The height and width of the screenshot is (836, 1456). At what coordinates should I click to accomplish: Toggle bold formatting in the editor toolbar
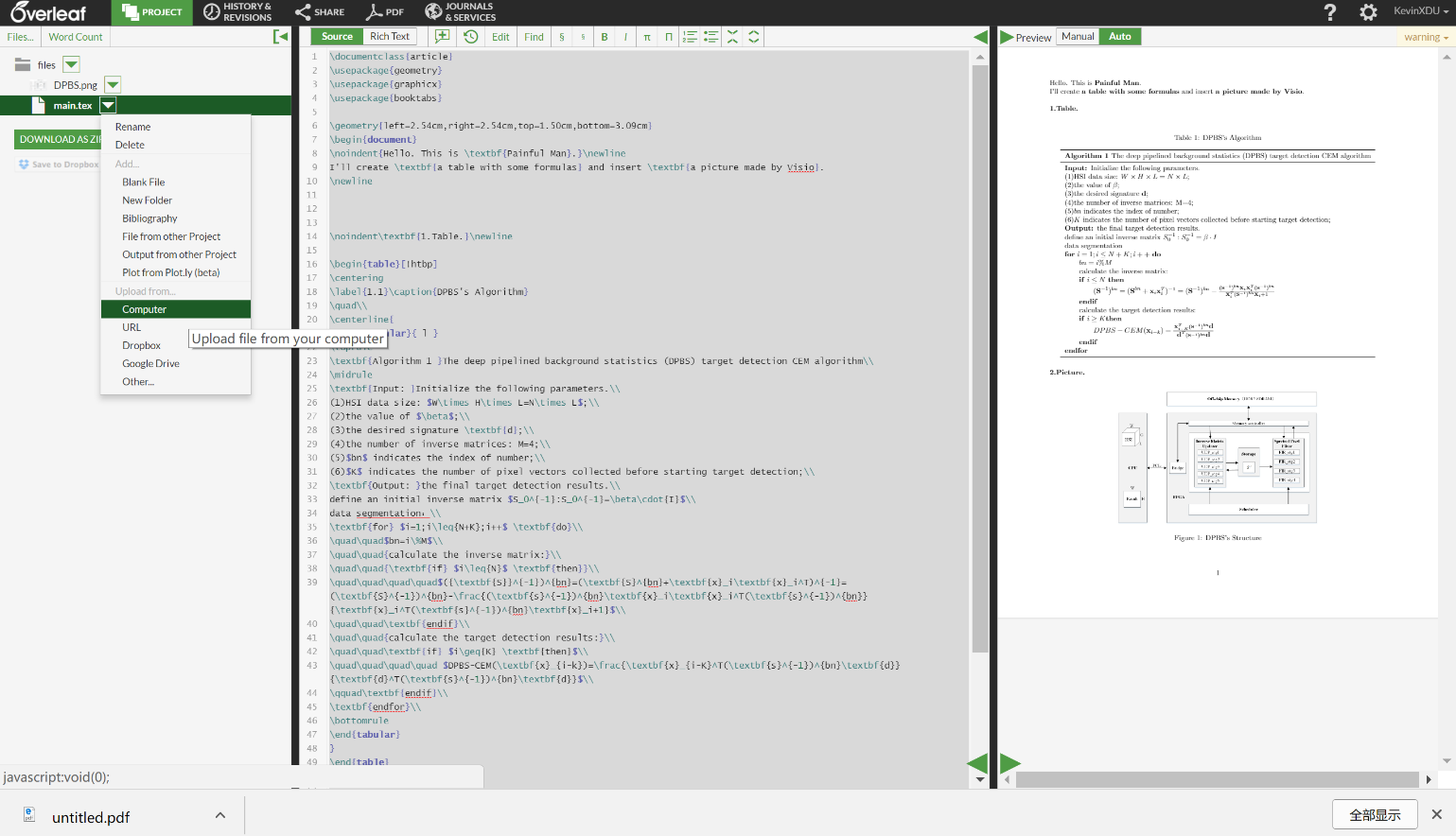(605, 36)
